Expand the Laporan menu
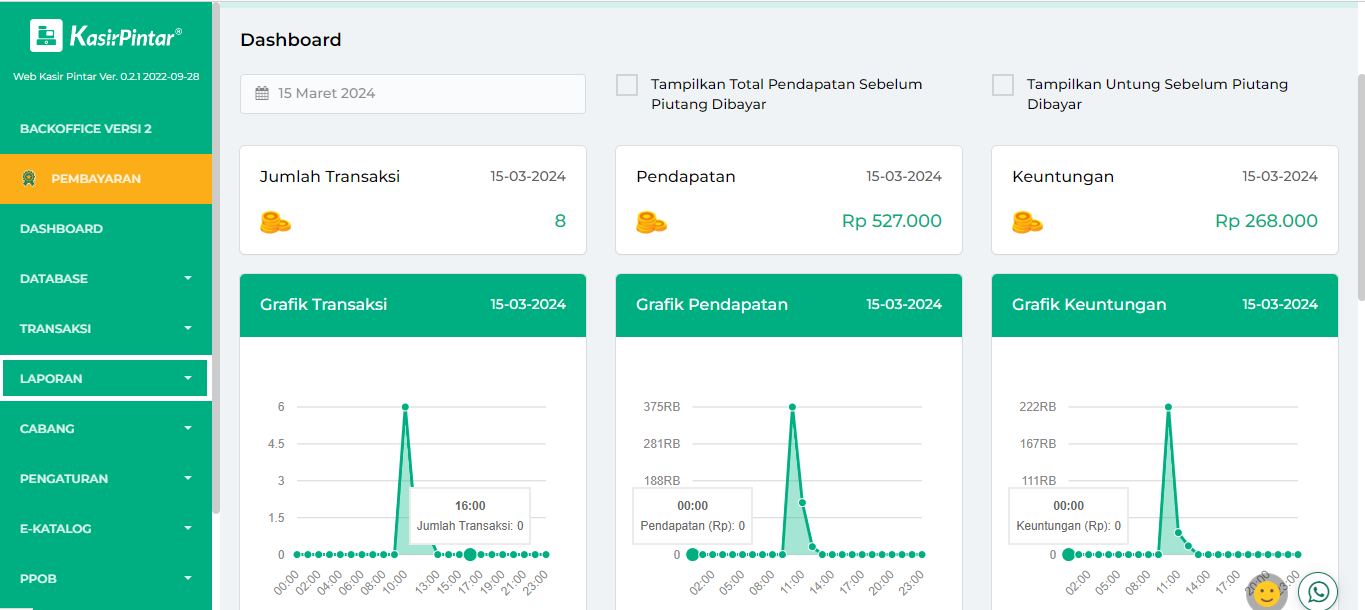1365x610 pixels. 105,379
